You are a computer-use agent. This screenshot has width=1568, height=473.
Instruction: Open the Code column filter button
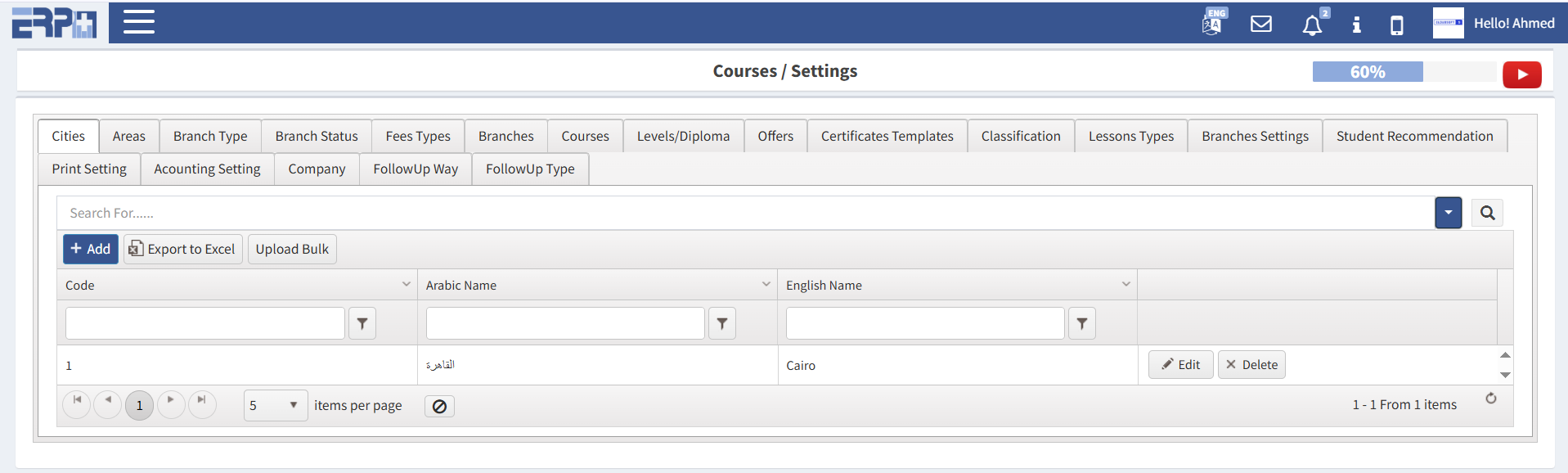click(x=362, y=324)
